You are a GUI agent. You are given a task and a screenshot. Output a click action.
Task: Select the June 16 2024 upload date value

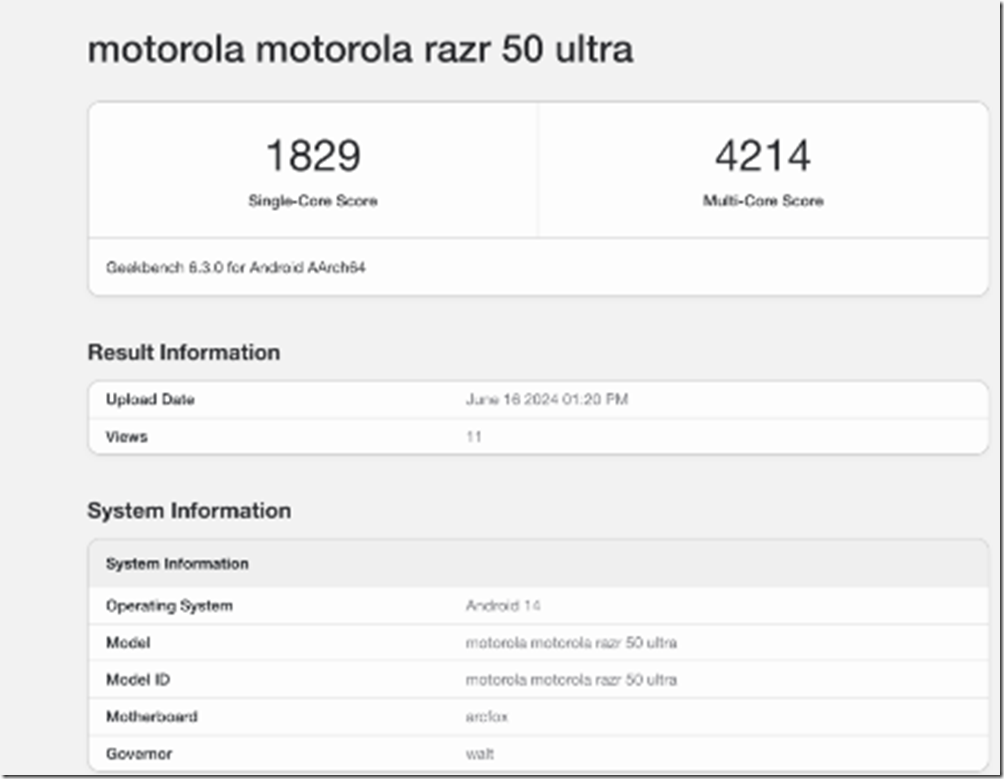(546, 400)
